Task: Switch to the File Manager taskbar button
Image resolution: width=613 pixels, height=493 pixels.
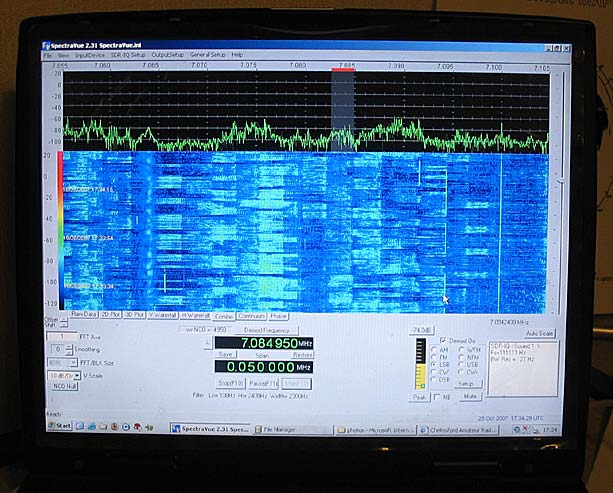Action: pyautogui.click(x=292, y=429)
